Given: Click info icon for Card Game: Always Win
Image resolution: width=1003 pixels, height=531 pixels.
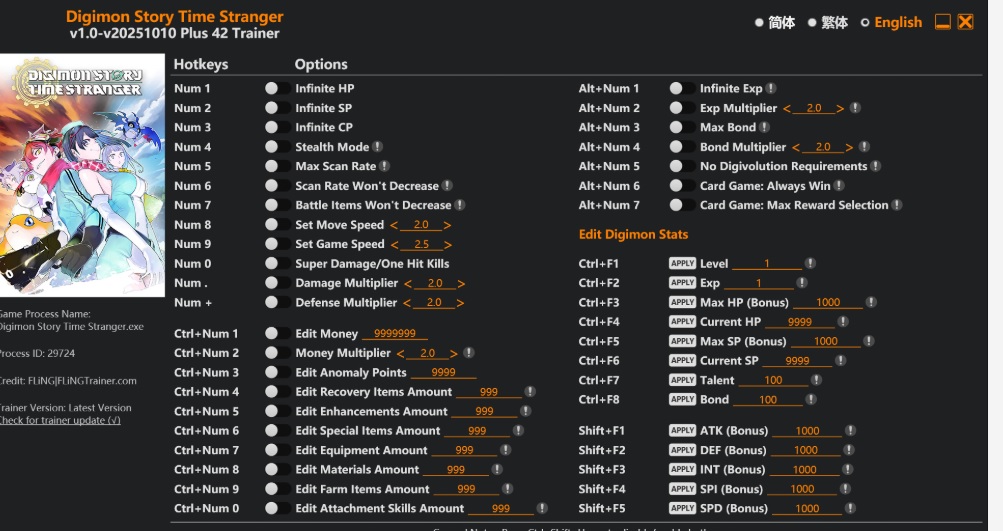Looking at the screenshot, I should coord(839,186).
